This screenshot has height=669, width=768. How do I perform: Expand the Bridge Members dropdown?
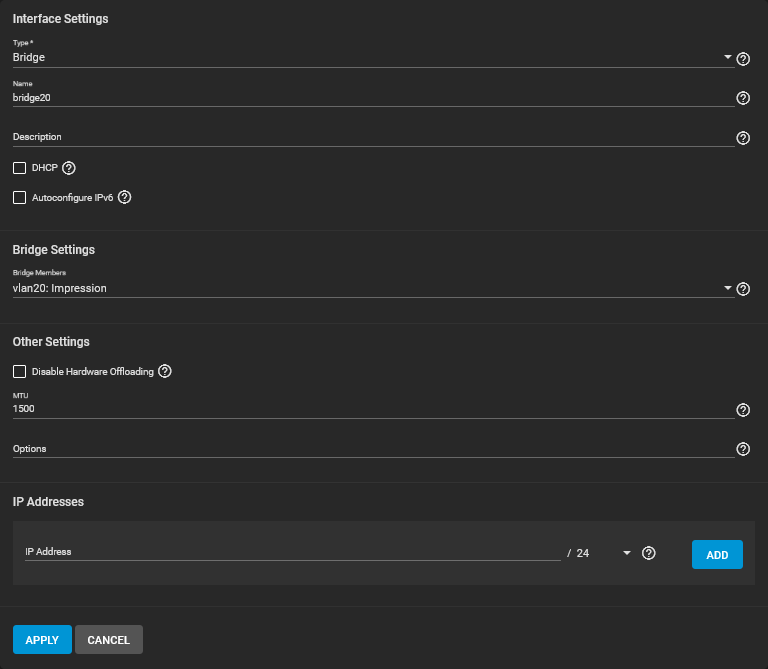[x=373, y=288]
